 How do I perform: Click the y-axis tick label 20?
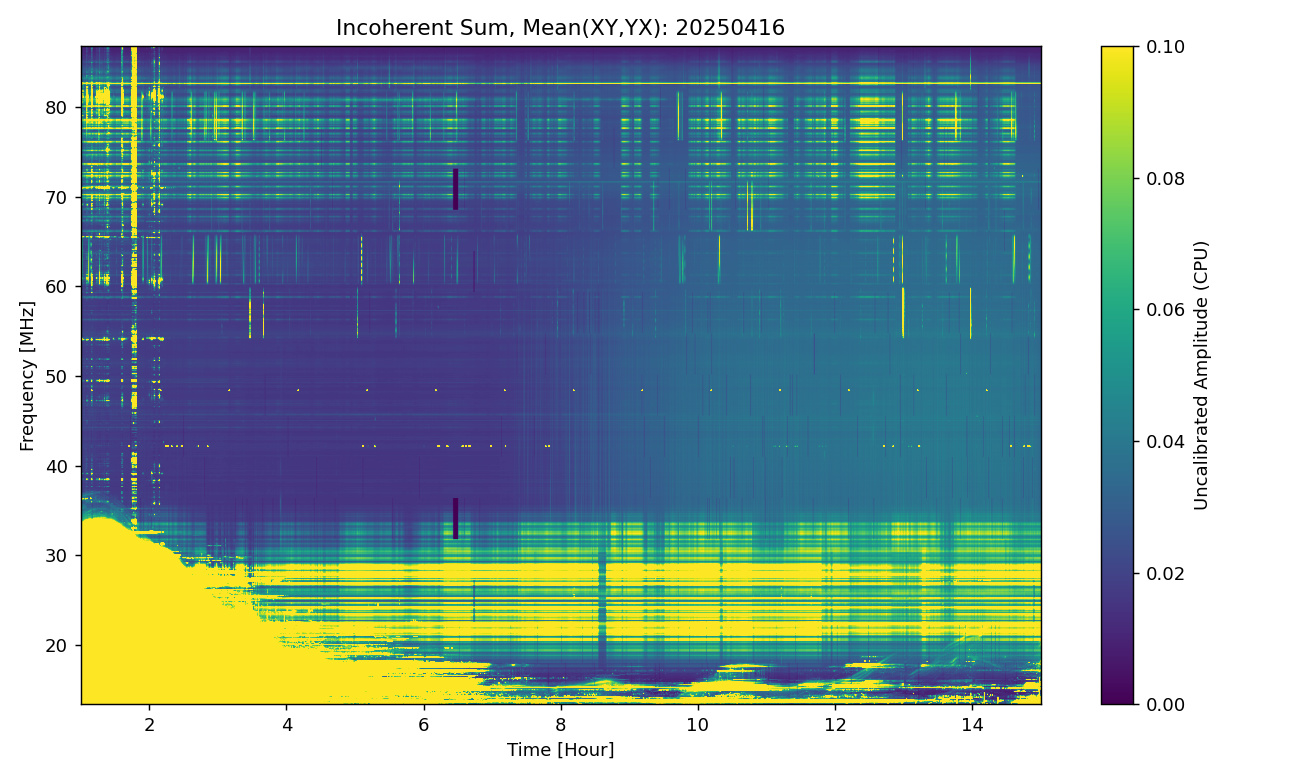pos(58,646)
